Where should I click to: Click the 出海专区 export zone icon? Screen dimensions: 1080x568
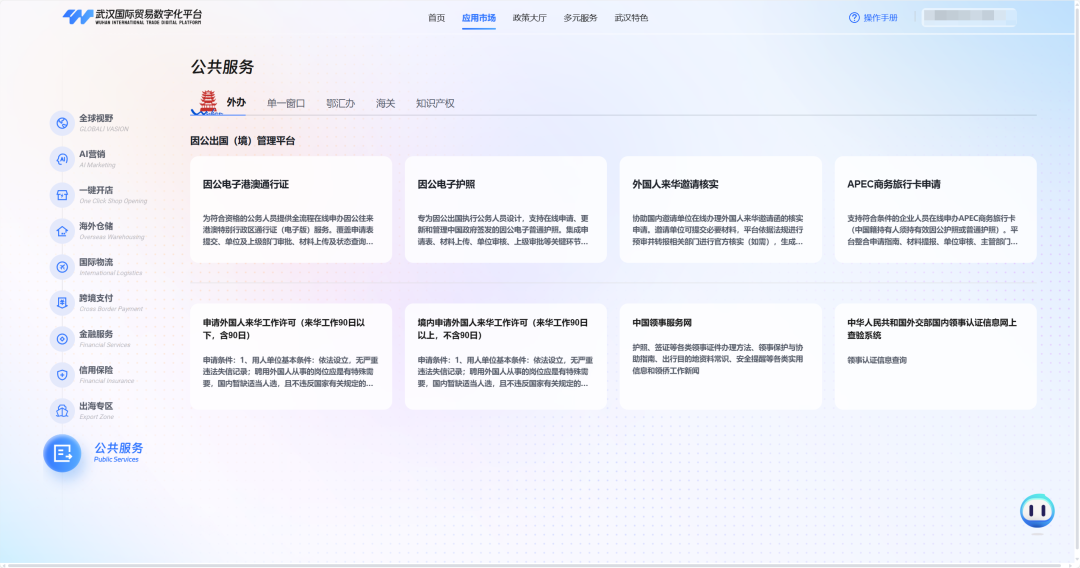tap(62, 411)
